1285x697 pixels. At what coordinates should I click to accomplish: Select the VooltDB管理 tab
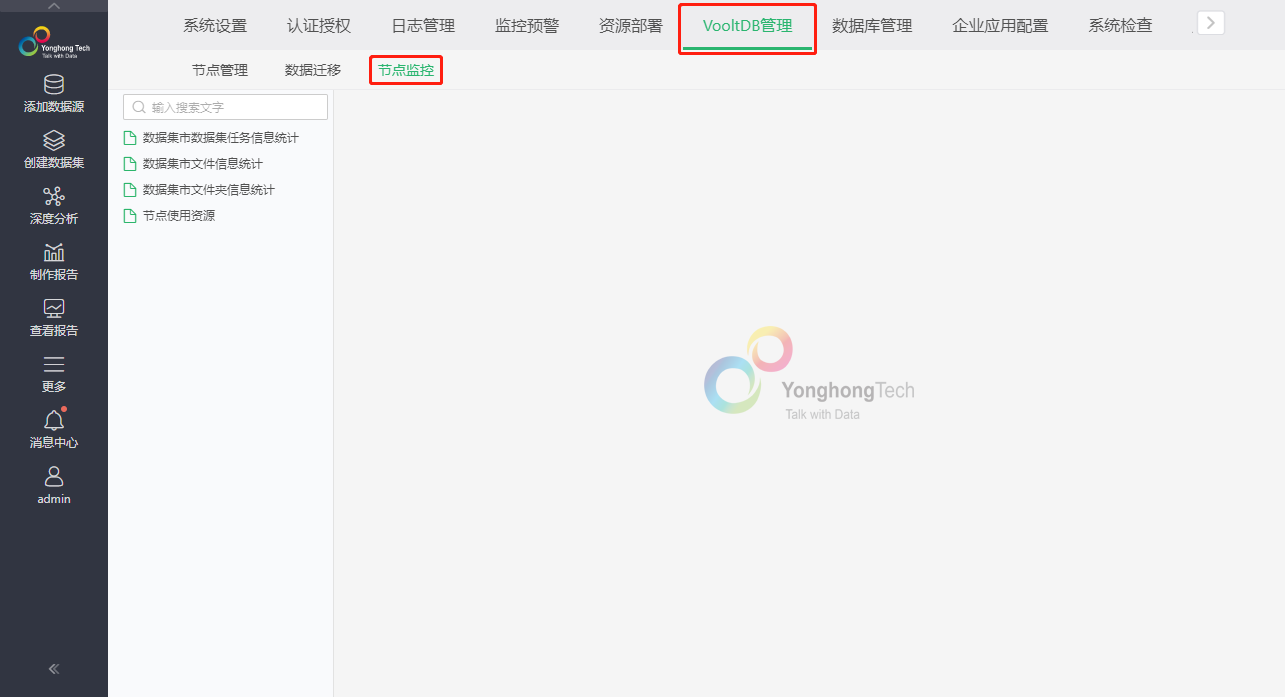pyautogui.click(x=747, y=26)
